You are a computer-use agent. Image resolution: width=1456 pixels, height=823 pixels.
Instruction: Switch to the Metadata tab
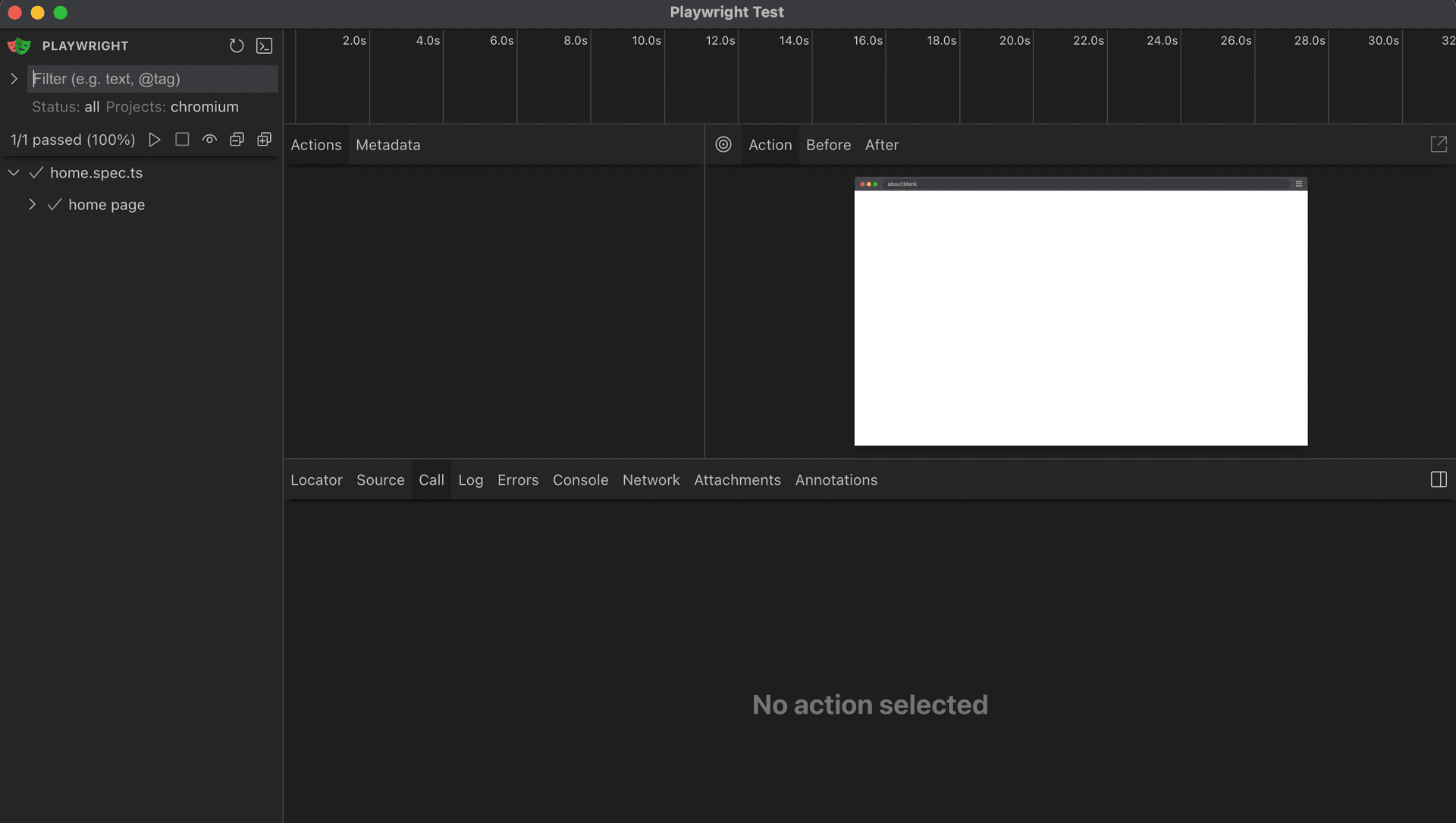click(x=388, y=145)
